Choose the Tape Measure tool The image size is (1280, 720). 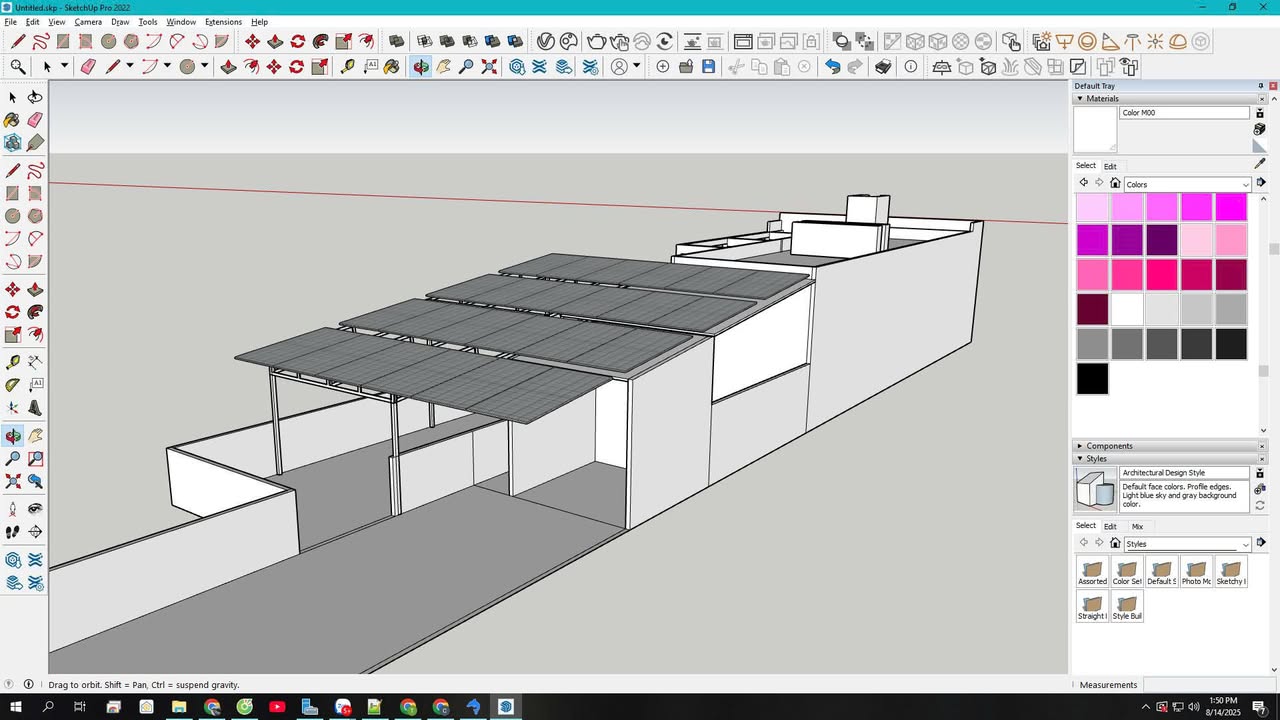(x=12, y=362)
